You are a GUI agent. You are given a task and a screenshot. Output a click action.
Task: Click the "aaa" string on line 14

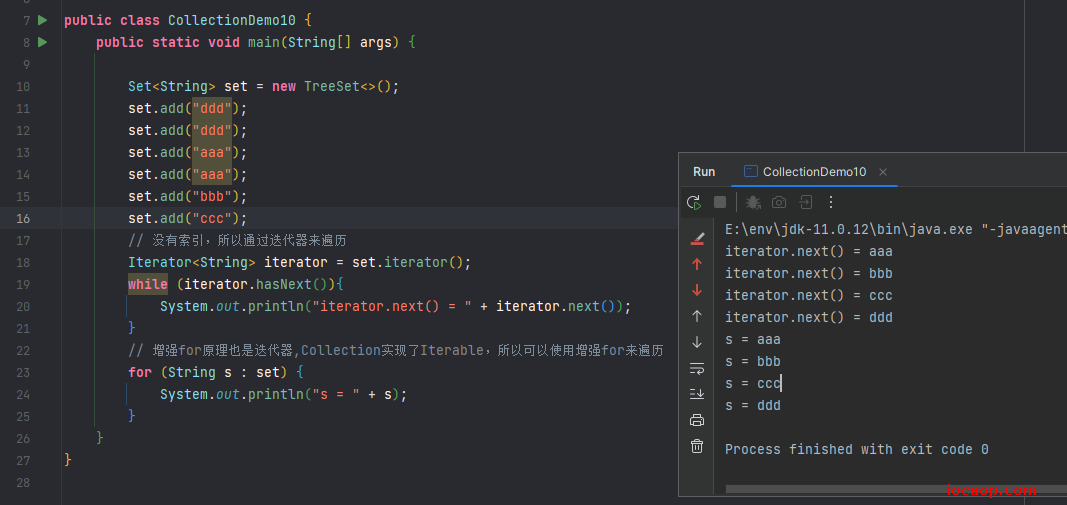point(212,174)
